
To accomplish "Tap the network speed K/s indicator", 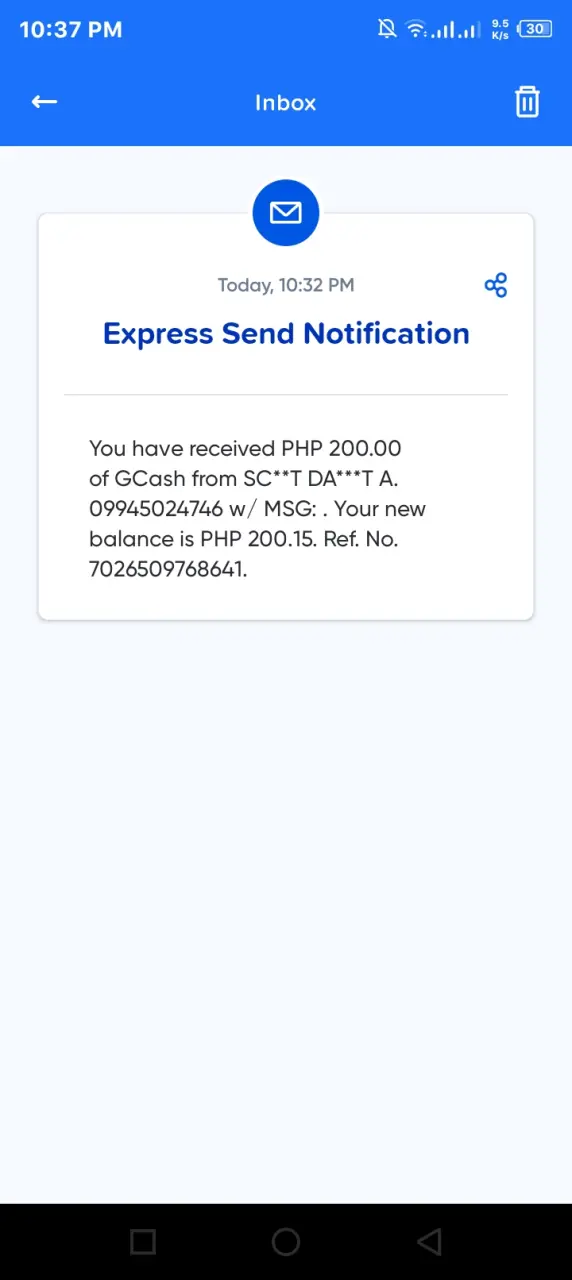I will (500, 29).
